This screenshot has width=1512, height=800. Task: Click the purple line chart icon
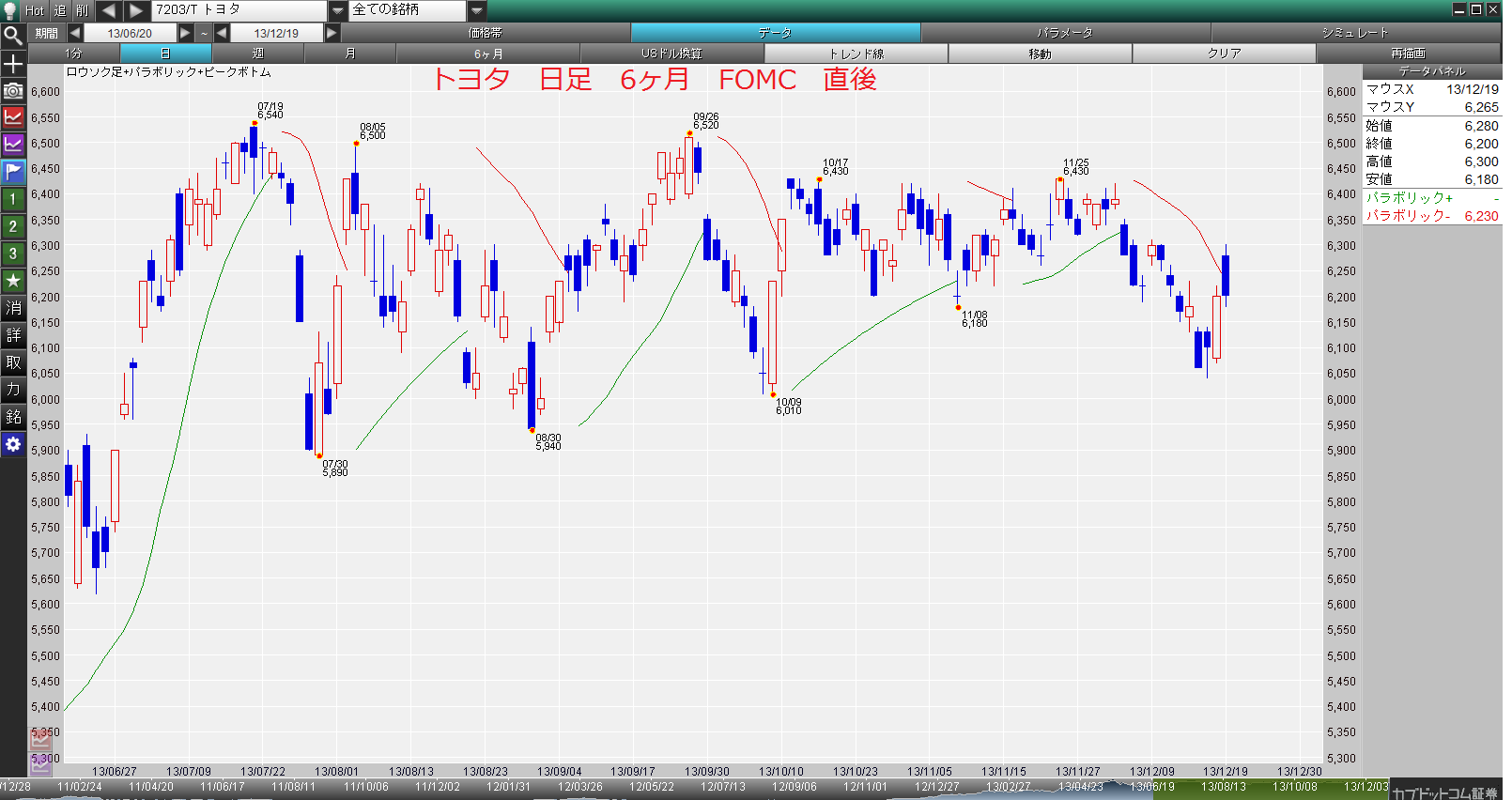[13, 145]
